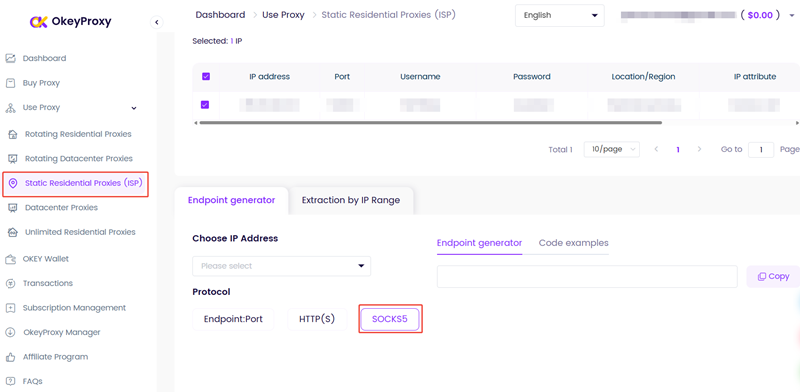Click the Static Residential Proxies pin icon
800x392 pixels.
[x=13, y=183]
